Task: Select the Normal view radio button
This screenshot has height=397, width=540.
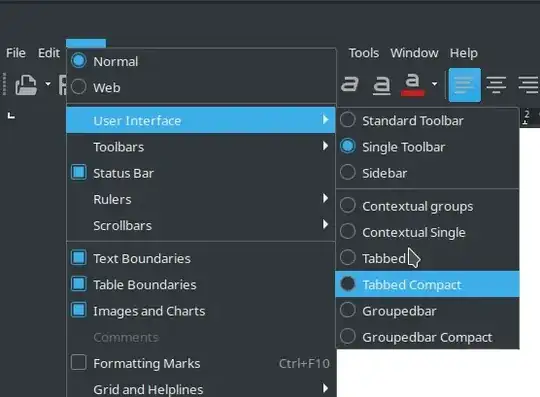Action: coord(79,61)
